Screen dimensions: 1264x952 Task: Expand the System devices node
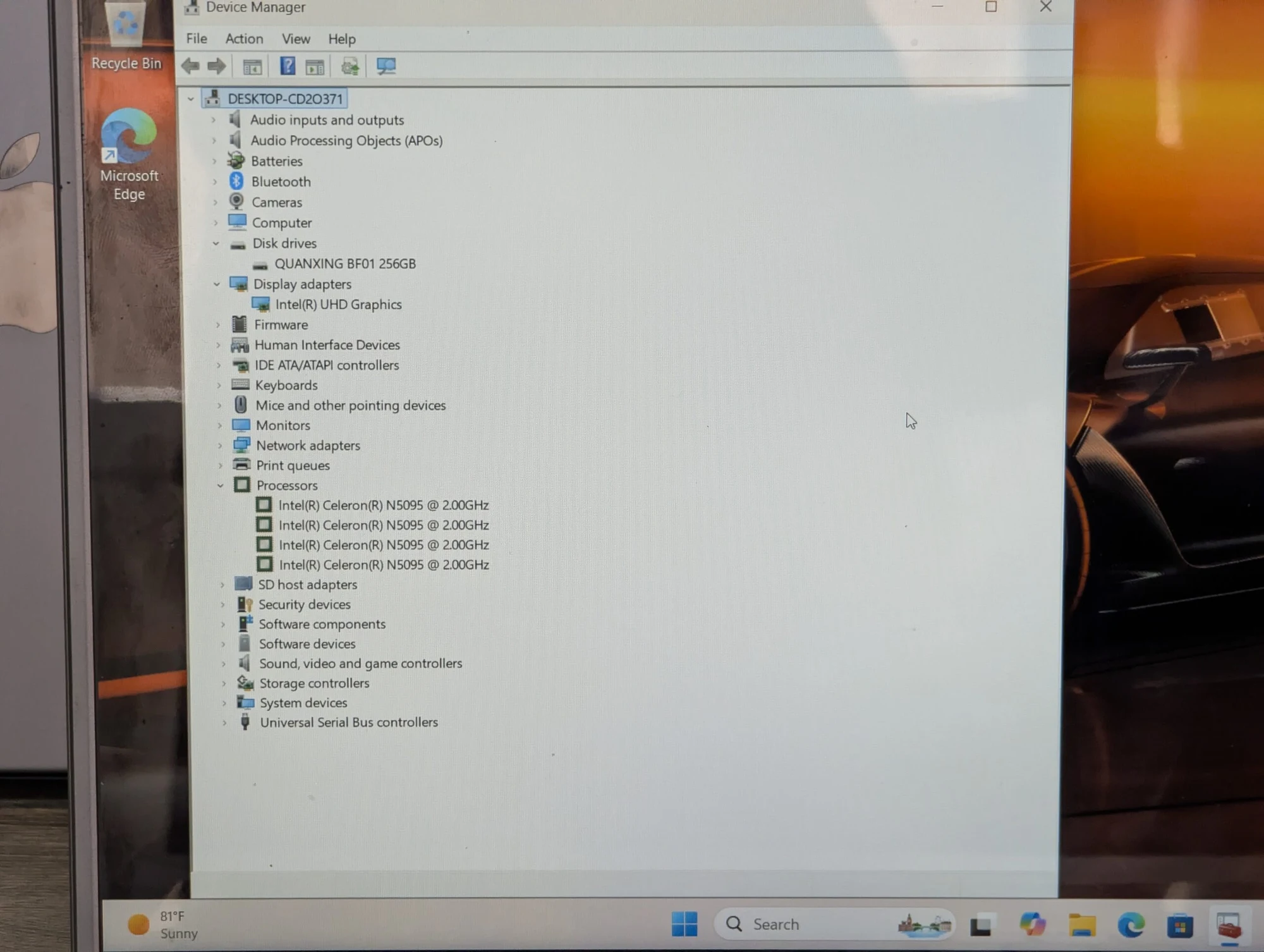pos(224,703)
